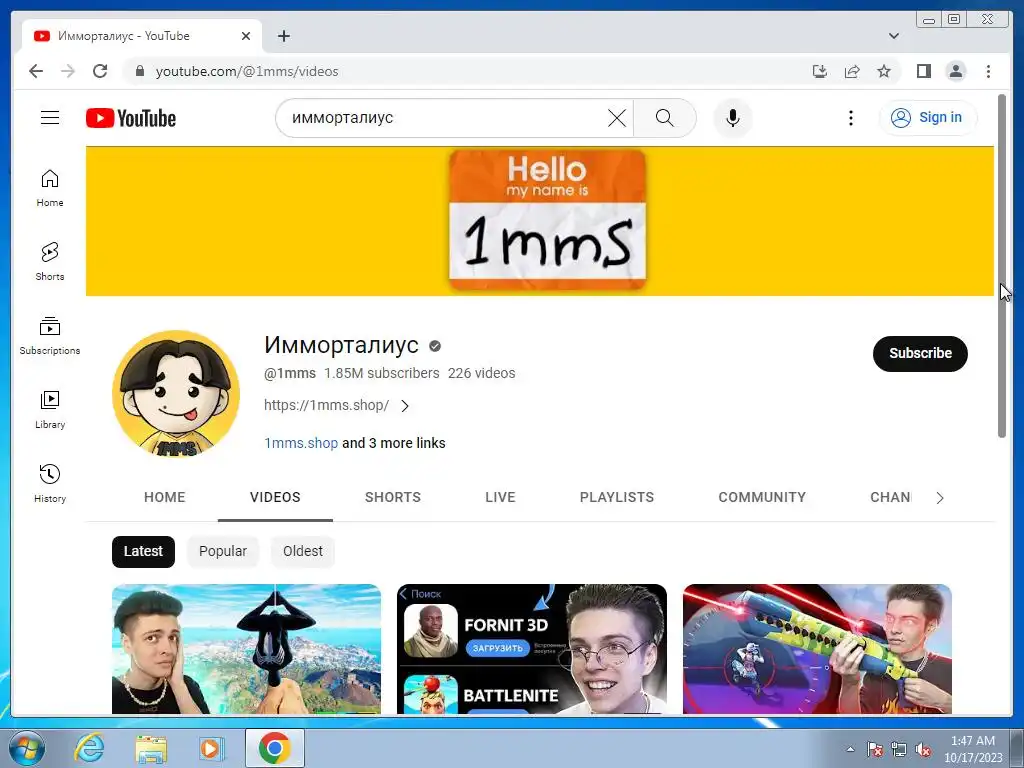
Task: Open History in the sidebar
Action: tap(50, 483)
